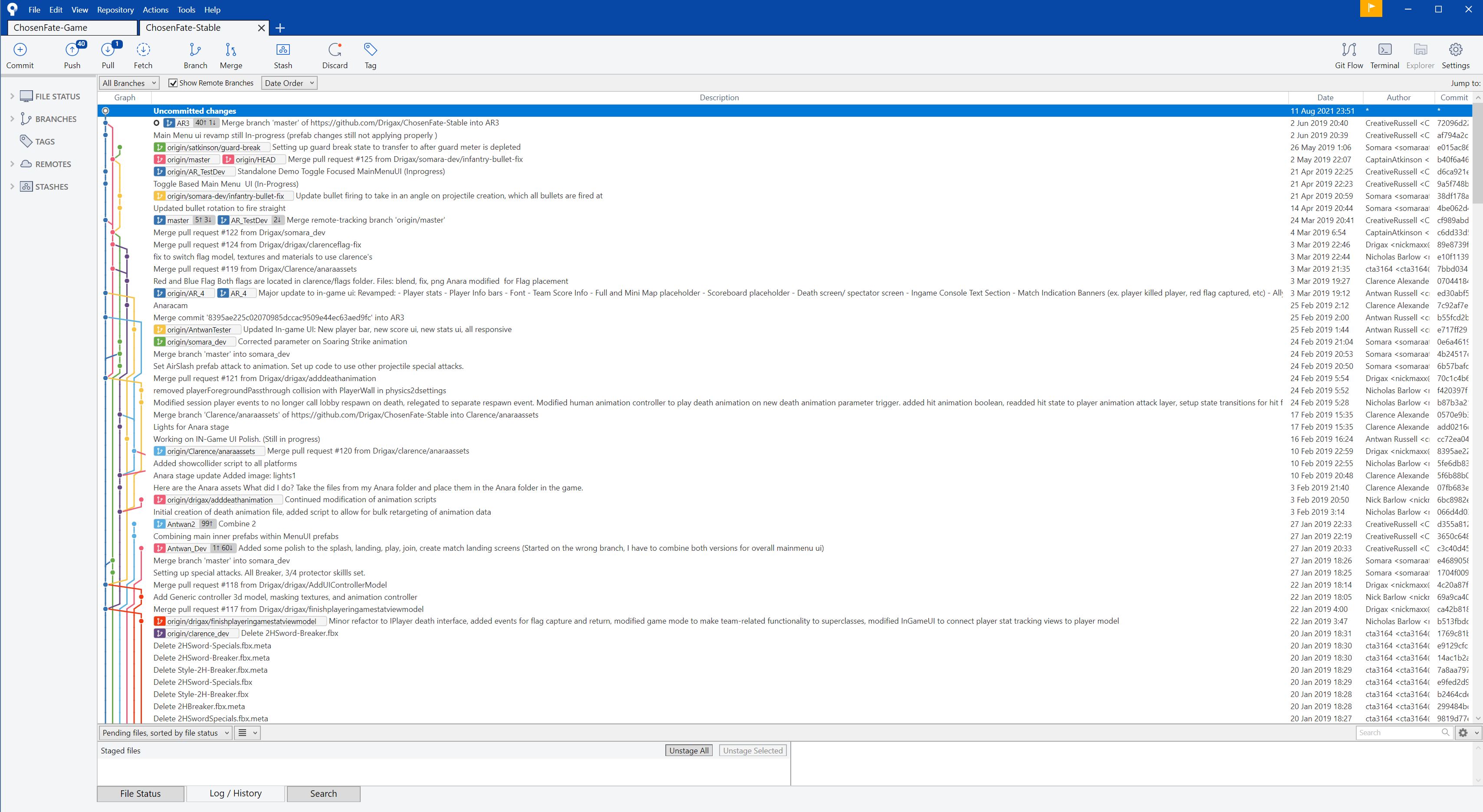Screen dimensions: 1483x812
Task: Click the Pull toolbar icon
Action: pyautogui.click(x=108, y=55)
